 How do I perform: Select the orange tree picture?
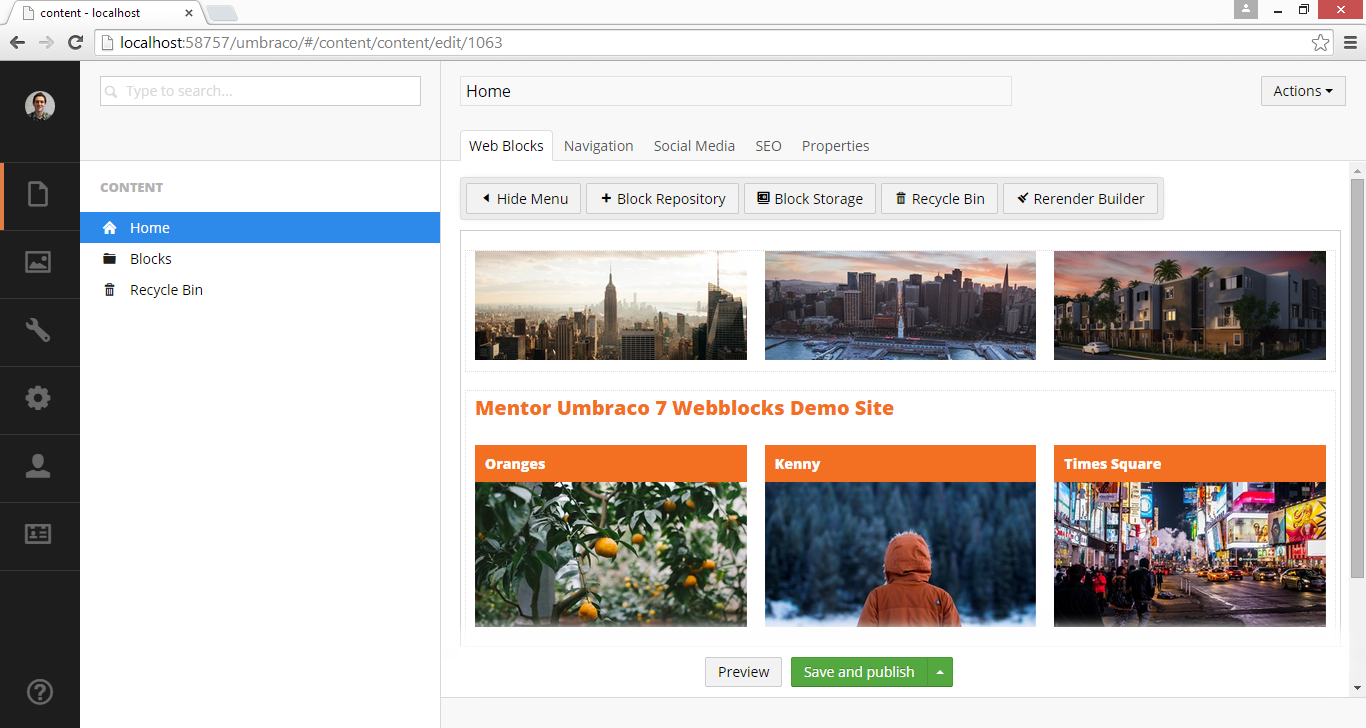(x=611, y=554)
